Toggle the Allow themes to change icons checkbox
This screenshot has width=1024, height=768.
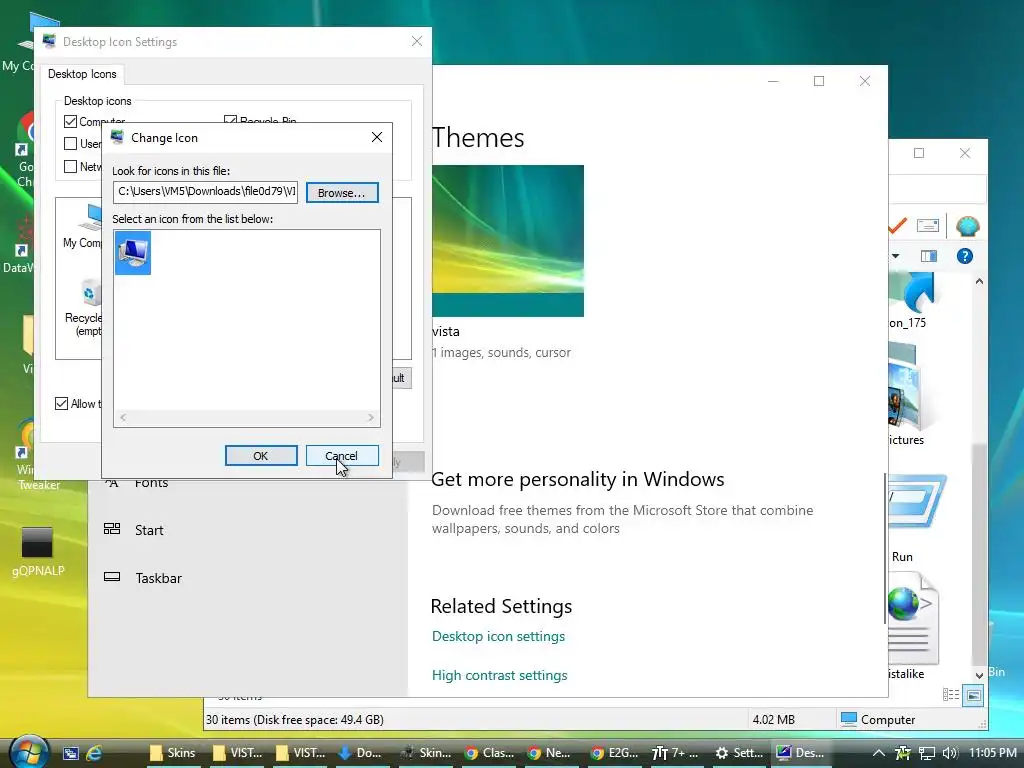(61, 404)
